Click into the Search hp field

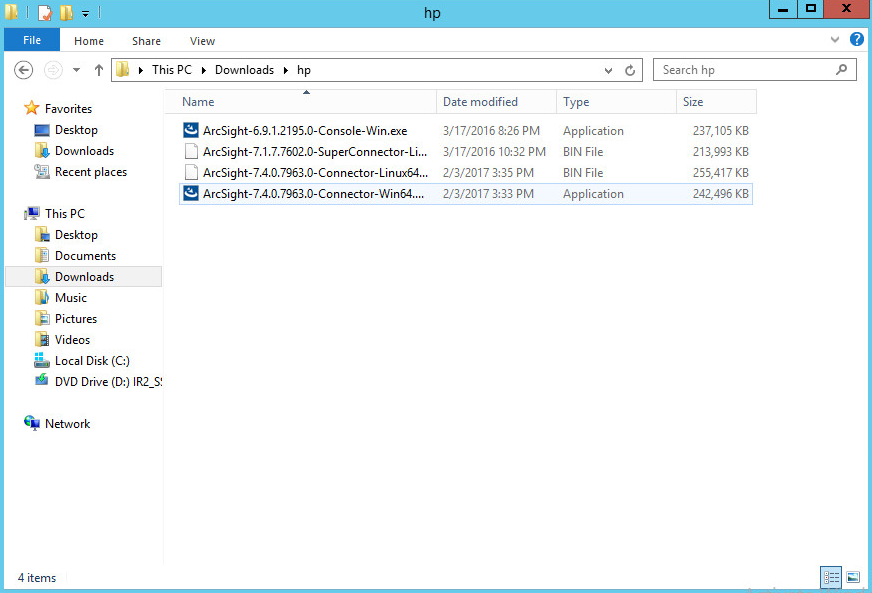[x=745, y=70]
